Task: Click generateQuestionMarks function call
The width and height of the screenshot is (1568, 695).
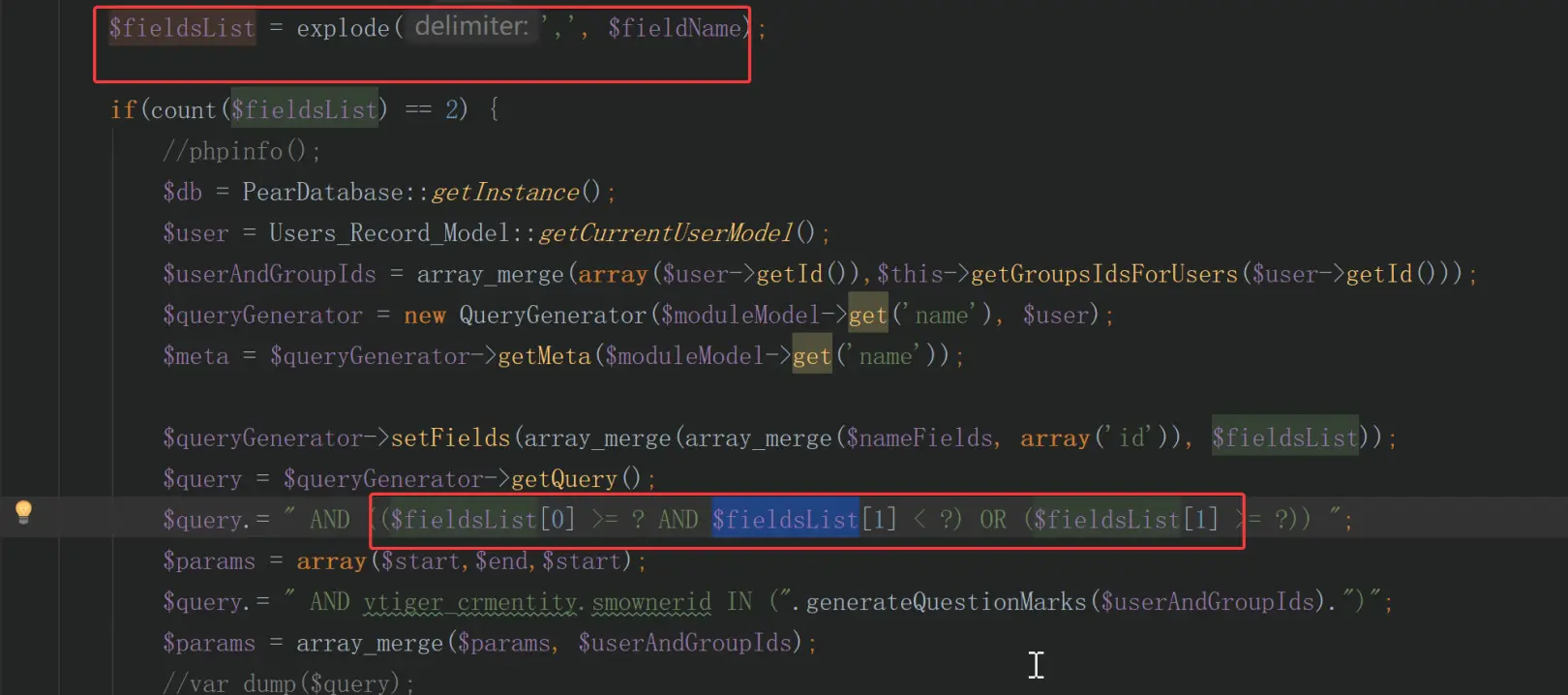Action: 946,602
